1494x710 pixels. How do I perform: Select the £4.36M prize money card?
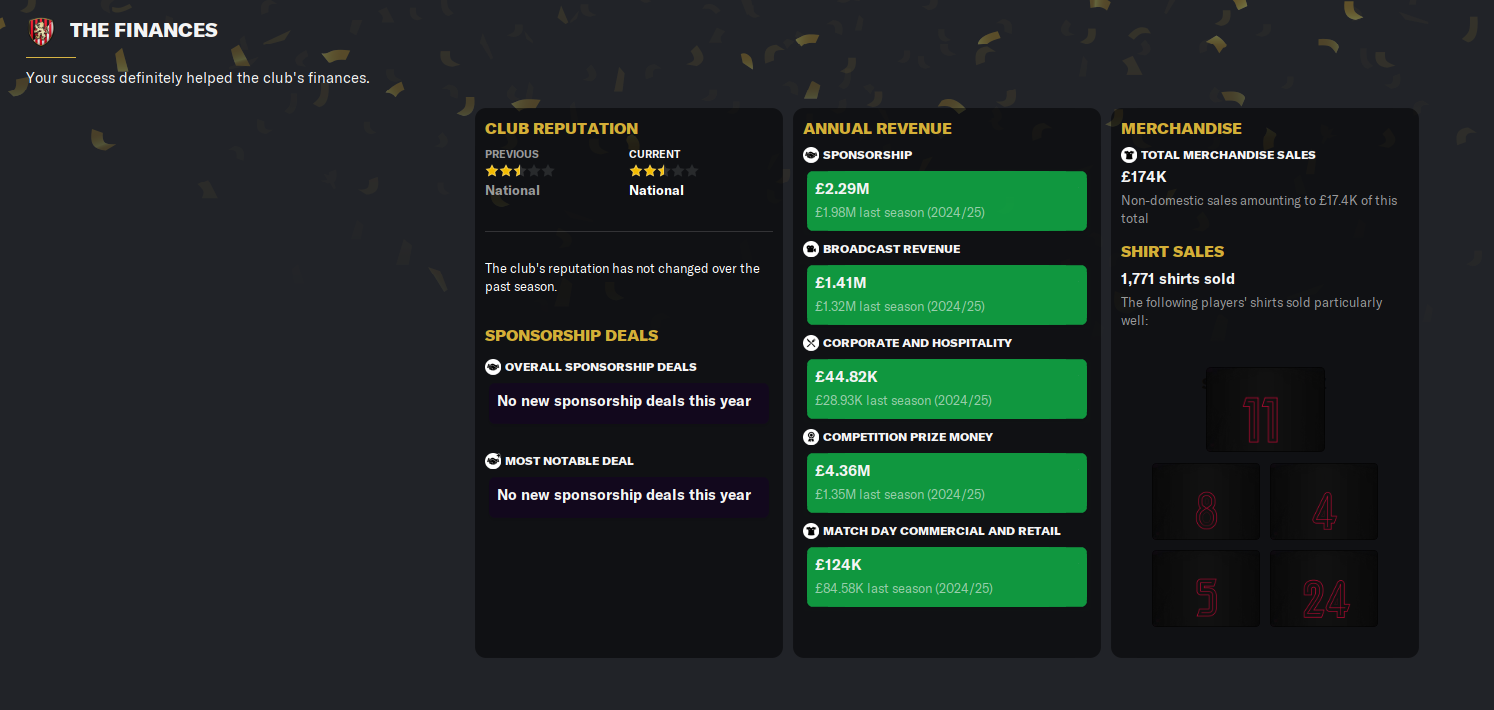click(x=946, y=483)
